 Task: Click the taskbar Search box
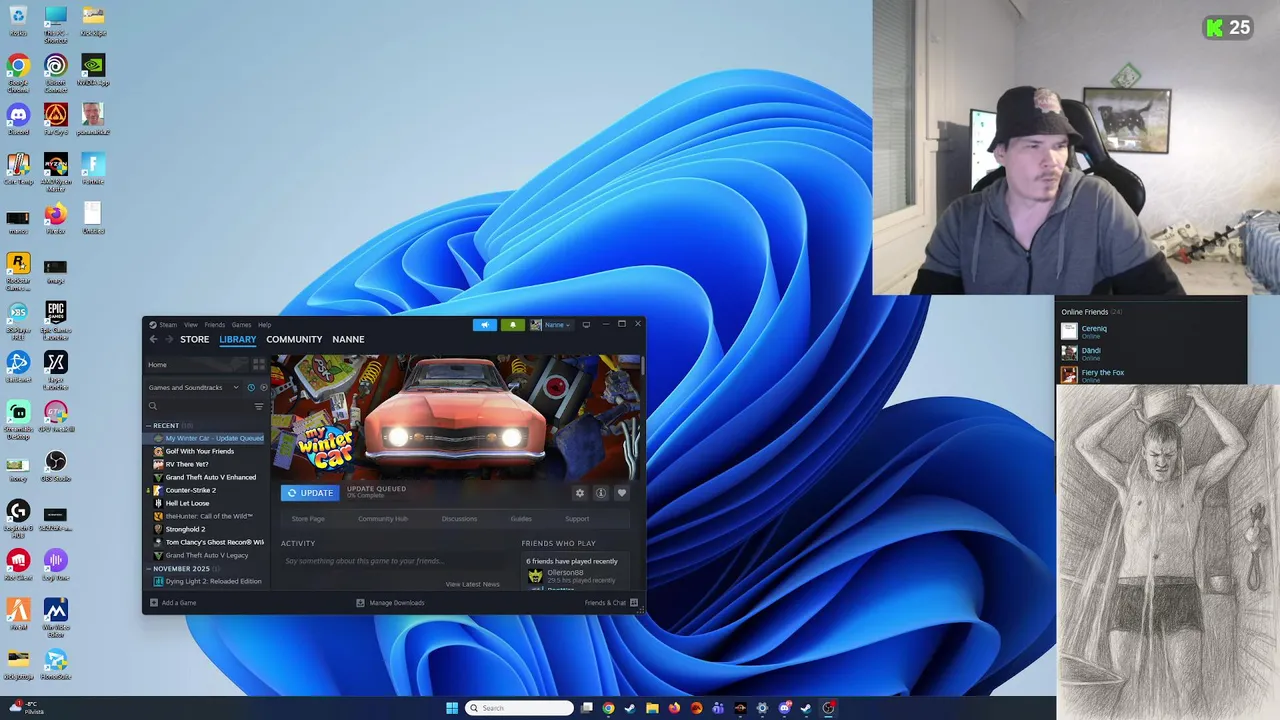[519, 708]
